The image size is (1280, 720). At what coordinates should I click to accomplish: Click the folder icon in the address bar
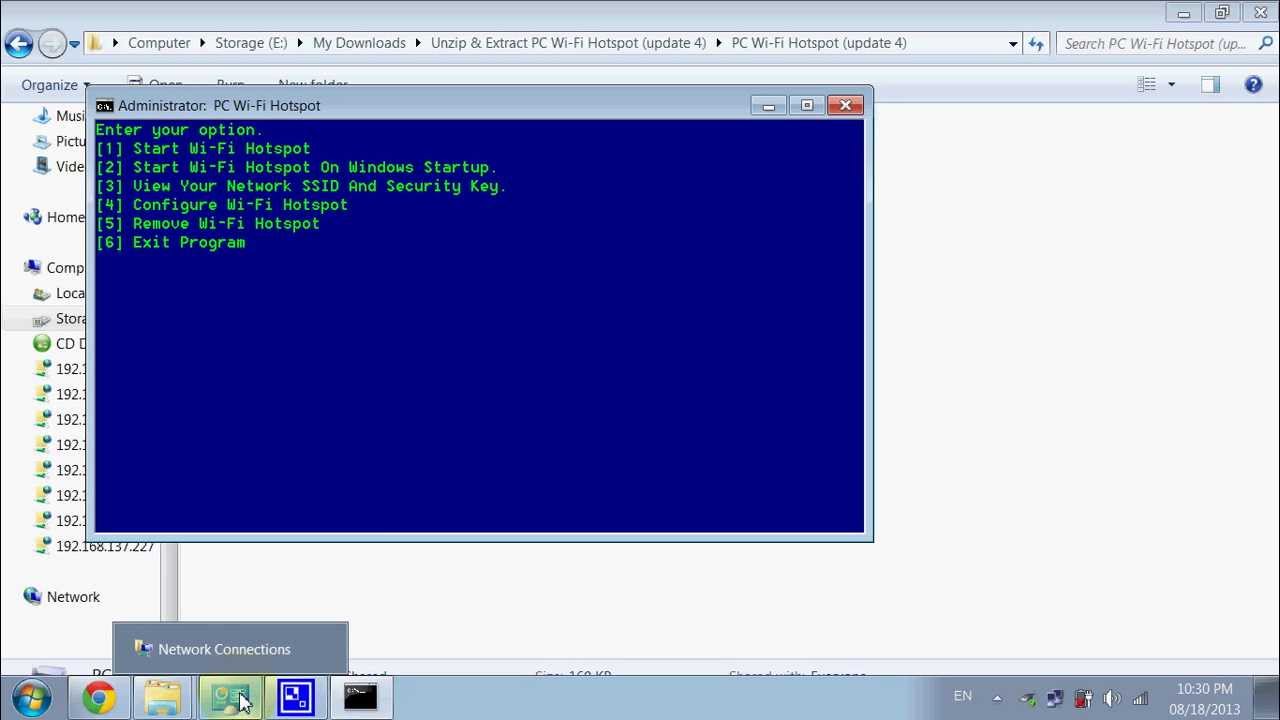pyautogui.click(x=95, y=43)
